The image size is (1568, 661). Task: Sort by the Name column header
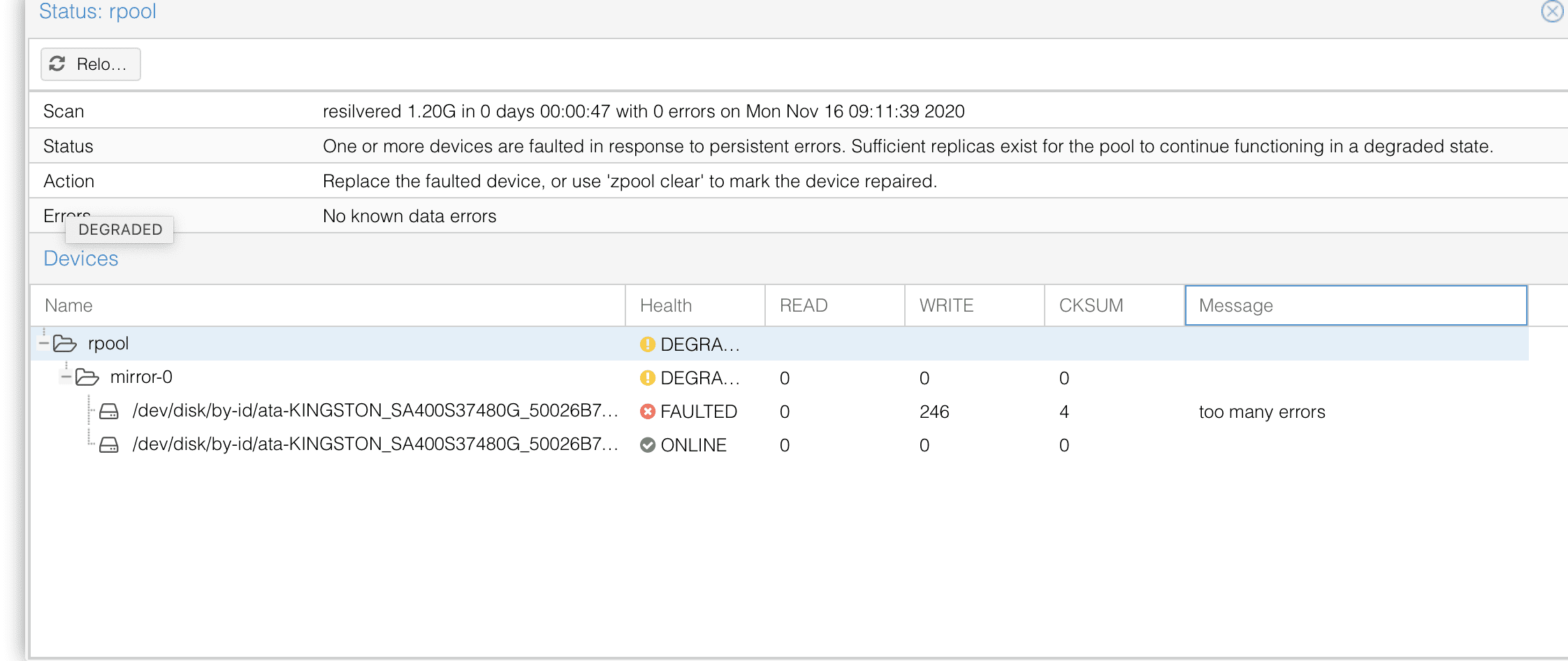click(328, 305)
